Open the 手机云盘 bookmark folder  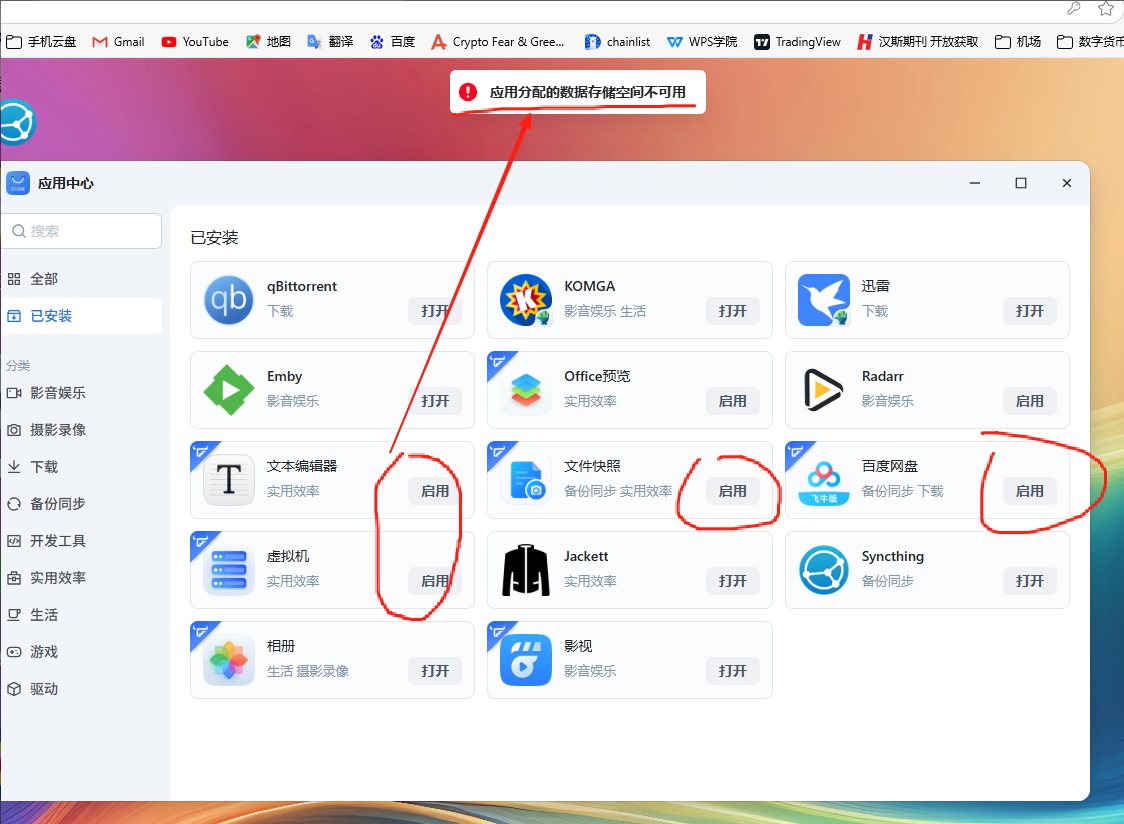point(41,42)
